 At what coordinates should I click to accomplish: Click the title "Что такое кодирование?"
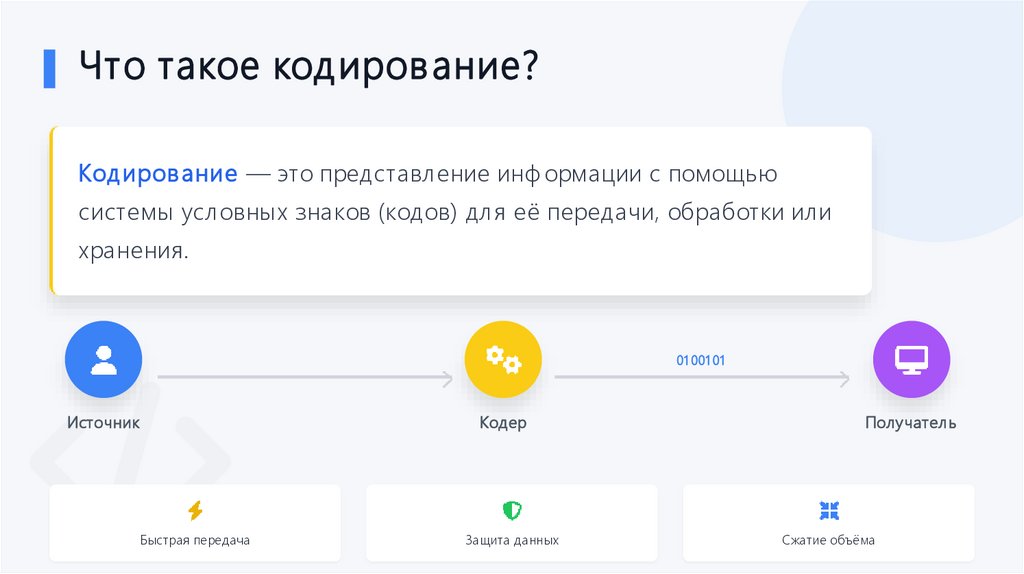point(308,68)
